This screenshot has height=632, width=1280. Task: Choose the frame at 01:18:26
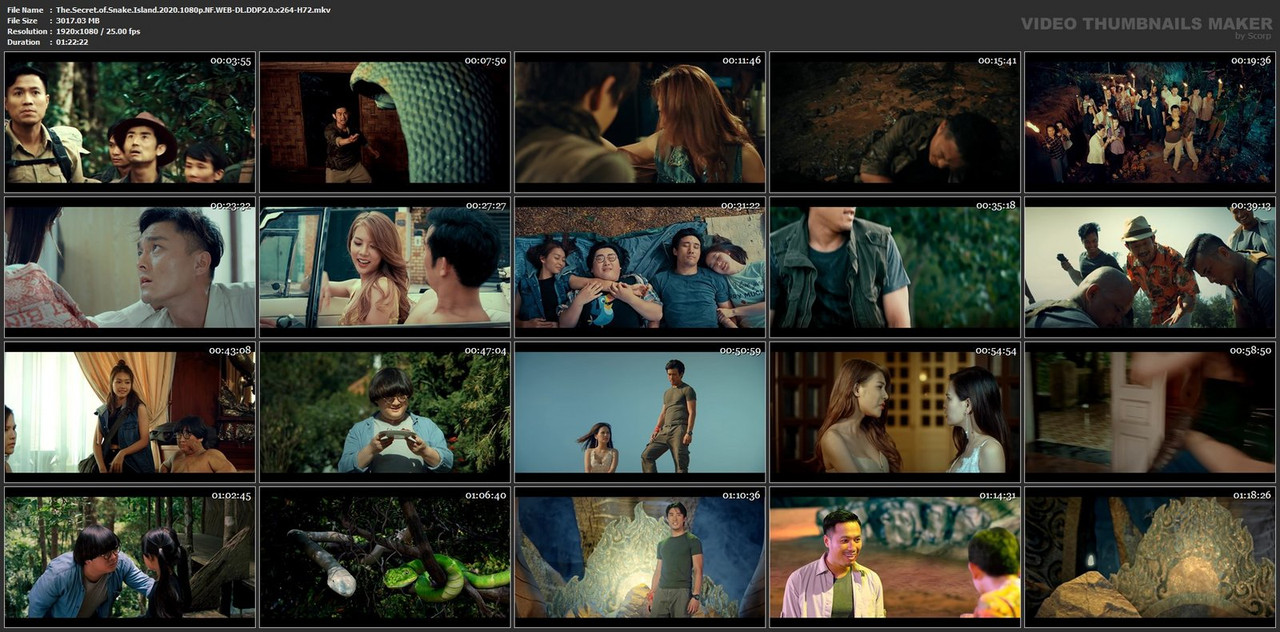(1150, 557)
